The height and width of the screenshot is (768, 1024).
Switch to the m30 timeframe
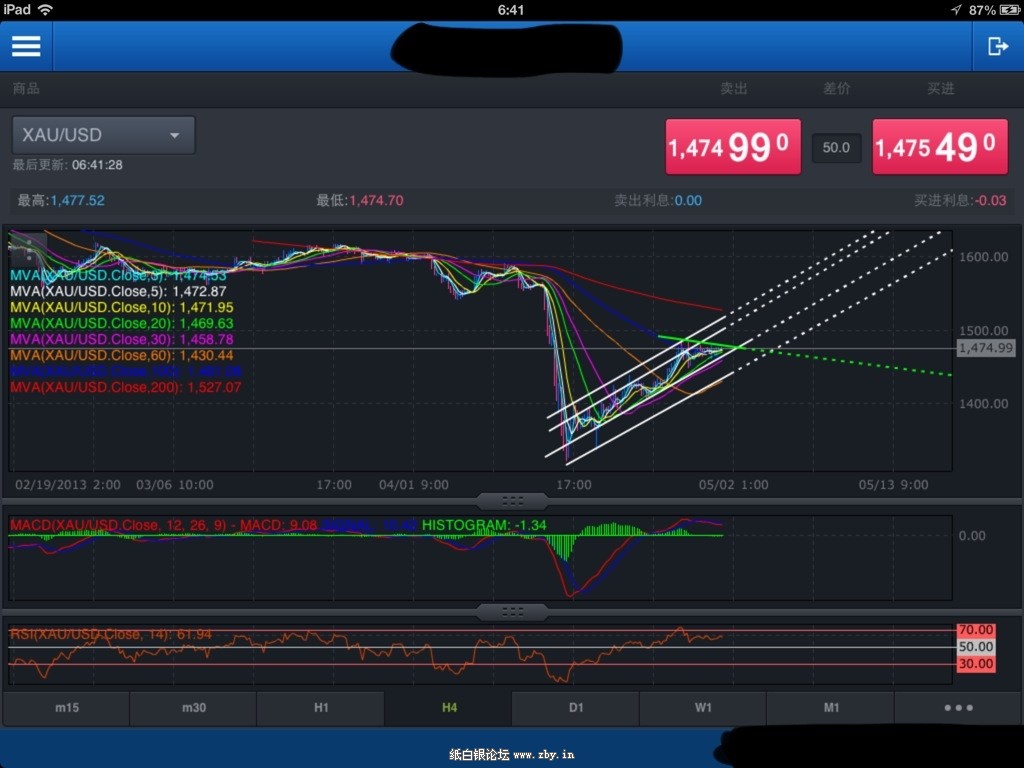coord(194,708)
